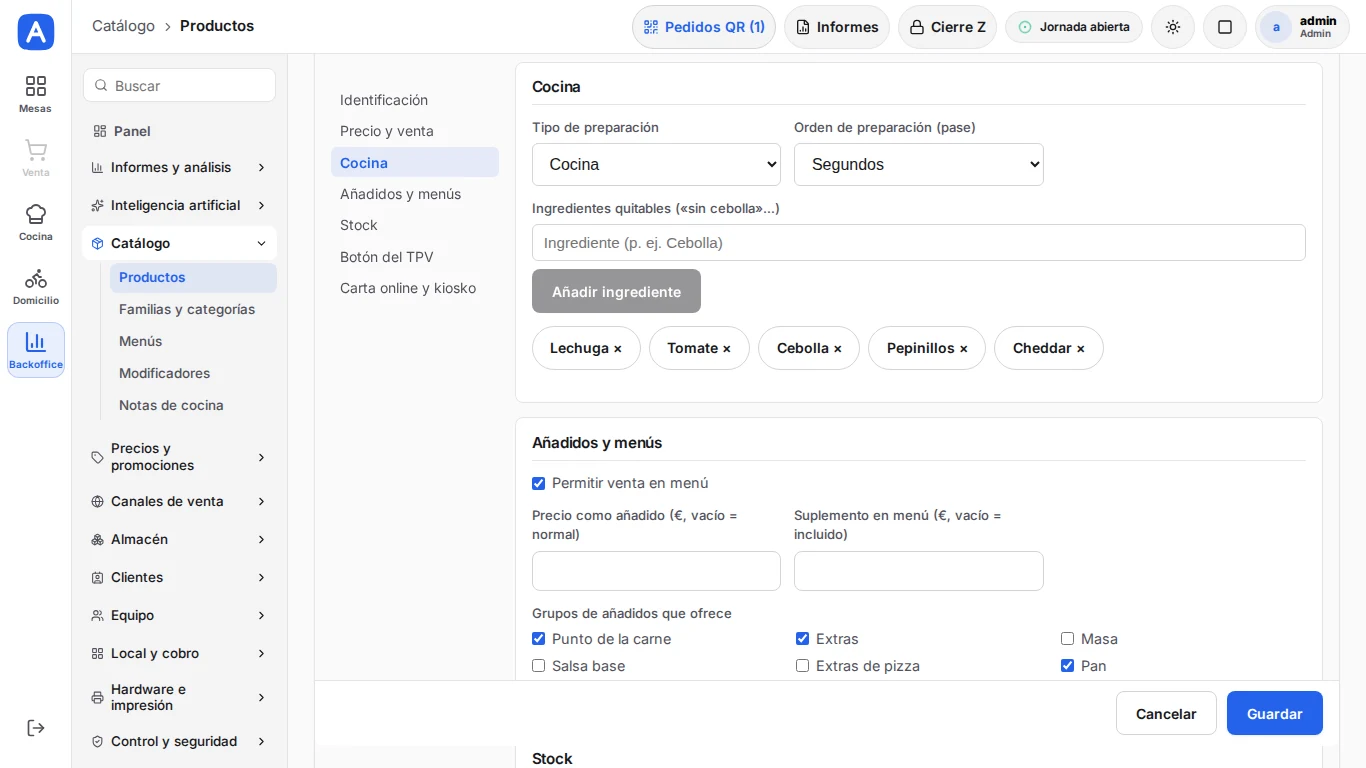The image size is (1366, 768).
Task: Uncheck the Pan group checkbox
Action: [1067, 666]
